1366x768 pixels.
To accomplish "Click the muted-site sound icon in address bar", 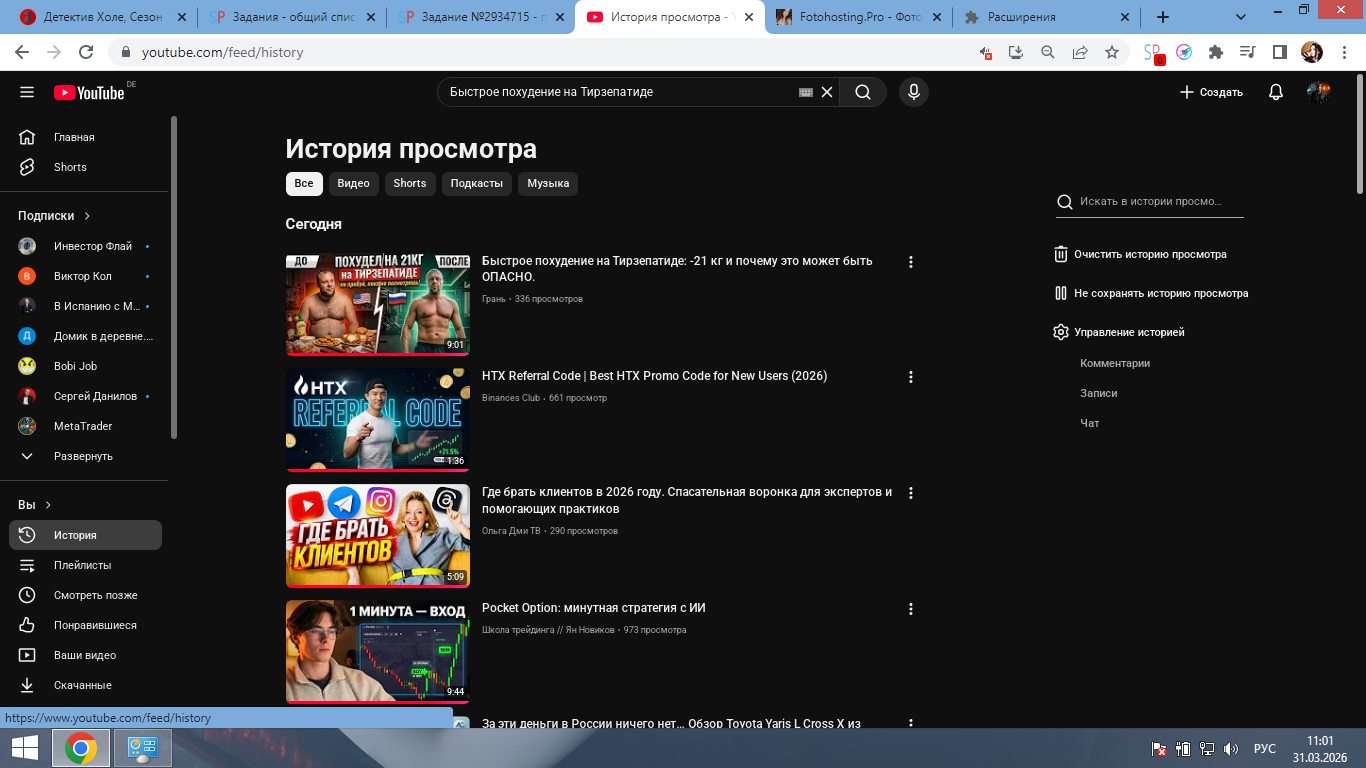I will (986, 52).
